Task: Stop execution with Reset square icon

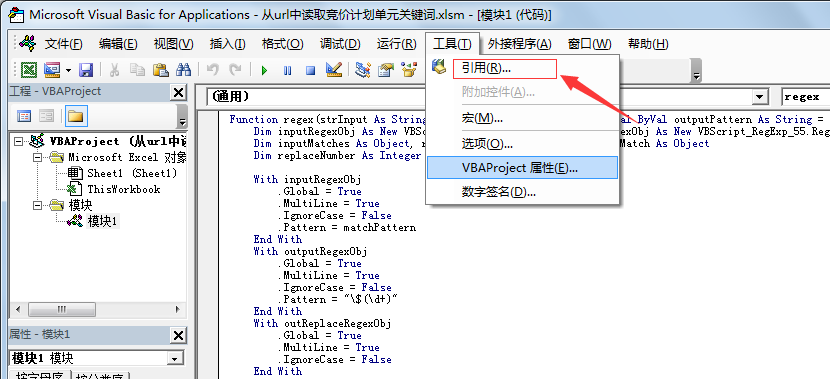Action: click(310, 70)
